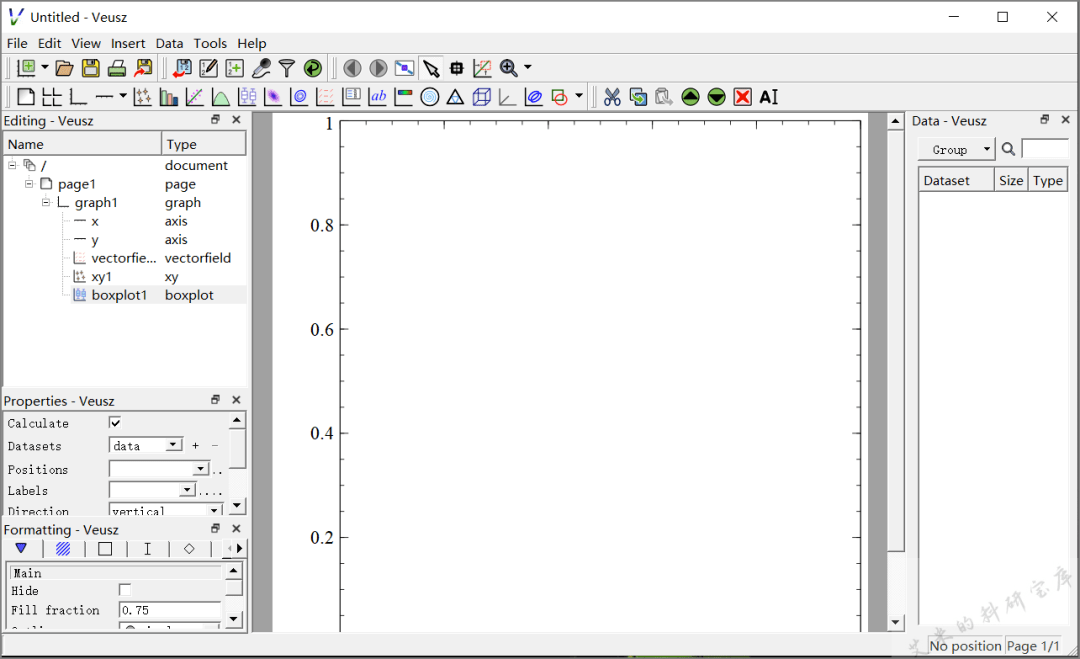This screenshot has width=1080, height=659.
Task: Click the Create new dataset icon
Action: (235, 67)
